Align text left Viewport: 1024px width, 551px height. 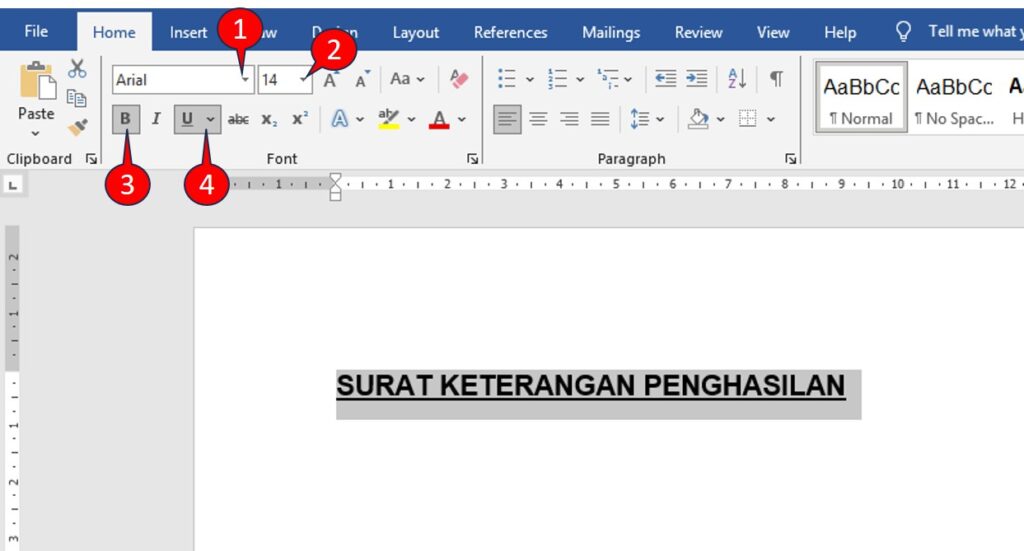tap(507, 119)
